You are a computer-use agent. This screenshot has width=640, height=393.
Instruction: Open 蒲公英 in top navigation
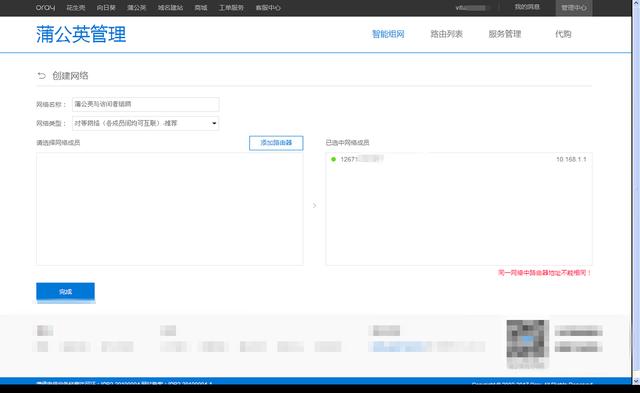(137, 8)
